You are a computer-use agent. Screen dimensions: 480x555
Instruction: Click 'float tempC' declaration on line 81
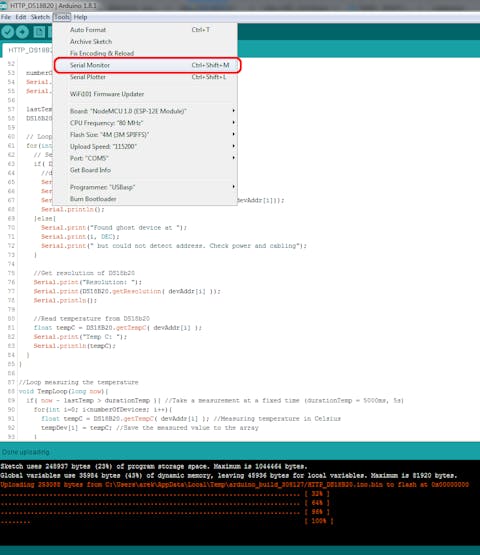(x=55, y=328)
